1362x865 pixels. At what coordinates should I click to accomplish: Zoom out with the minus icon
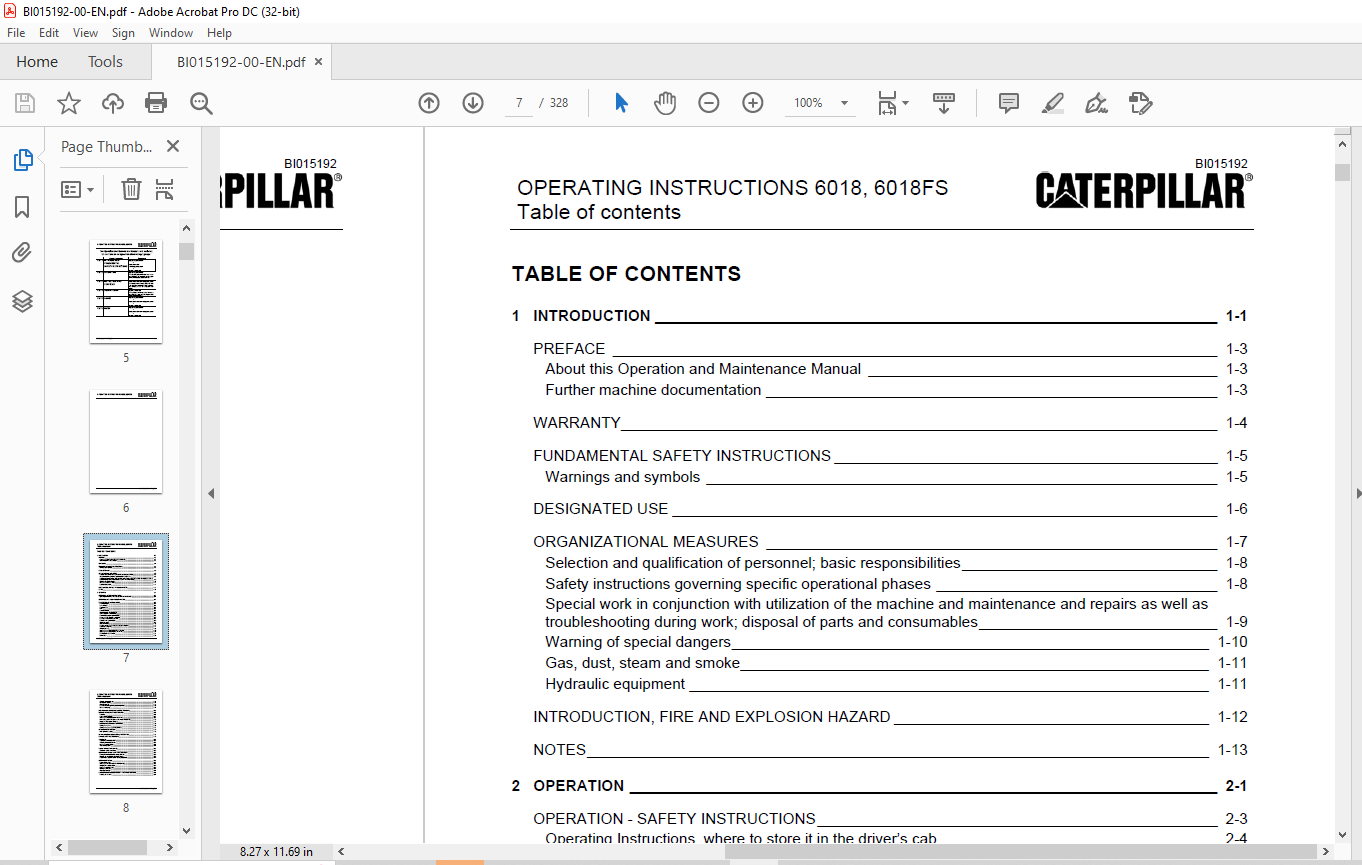[x=709, y=103]
